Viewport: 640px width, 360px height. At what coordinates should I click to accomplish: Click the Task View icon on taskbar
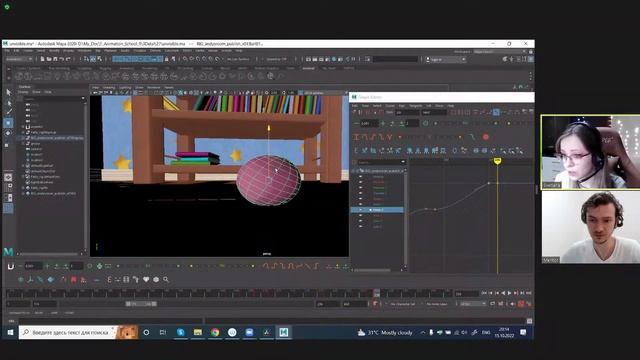click(162, 332)
